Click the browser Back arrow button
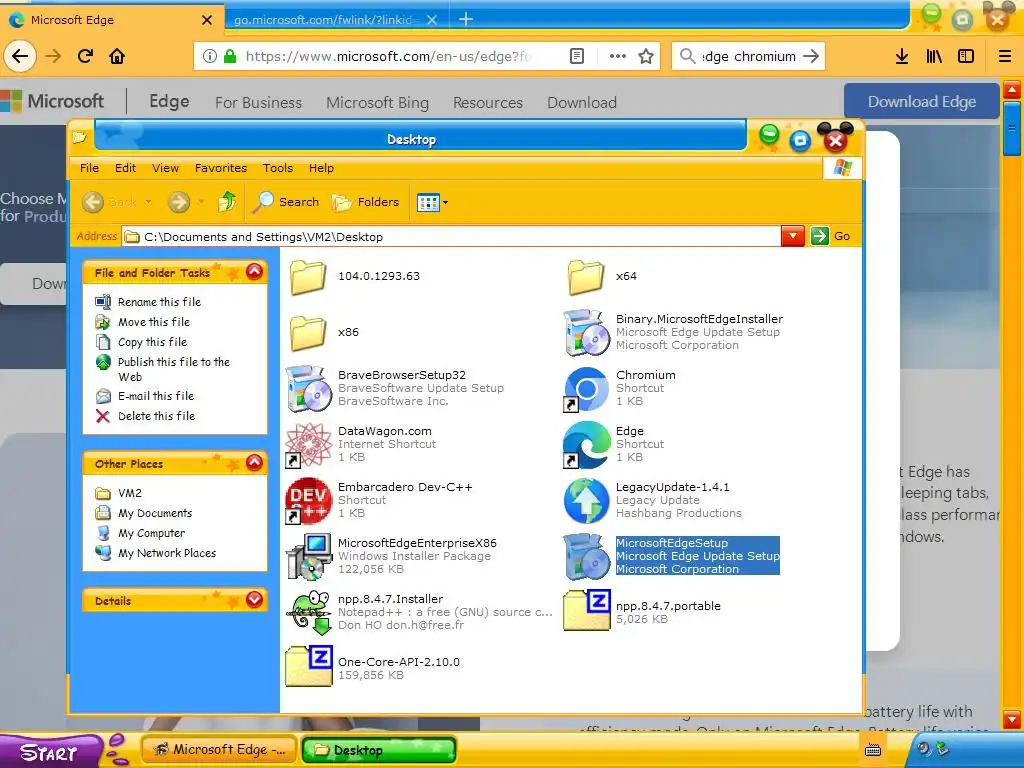 [20, 56]
